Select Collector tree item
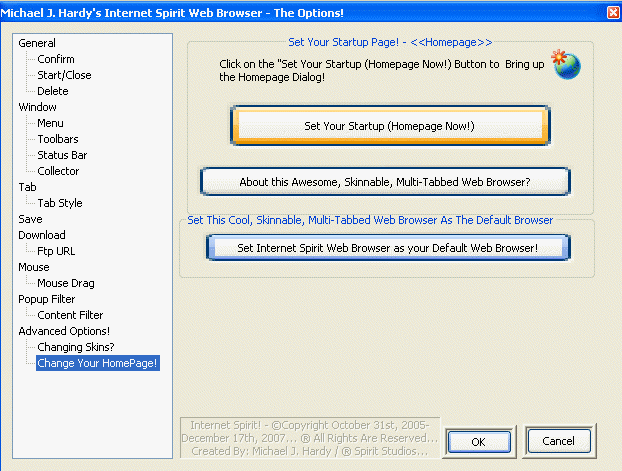The width and height of the screenshot is (622, 471). pos(58,171)
